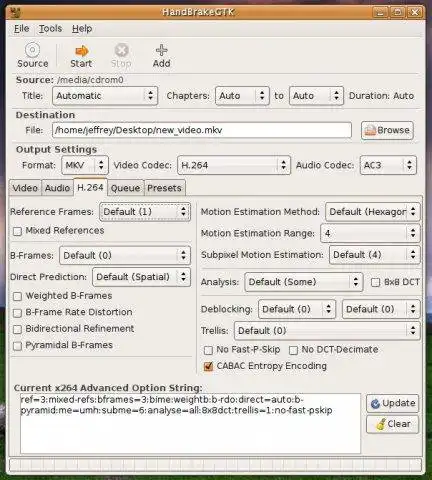
Task: Enable Mixed References checkbox
Action: coord(17,231)
